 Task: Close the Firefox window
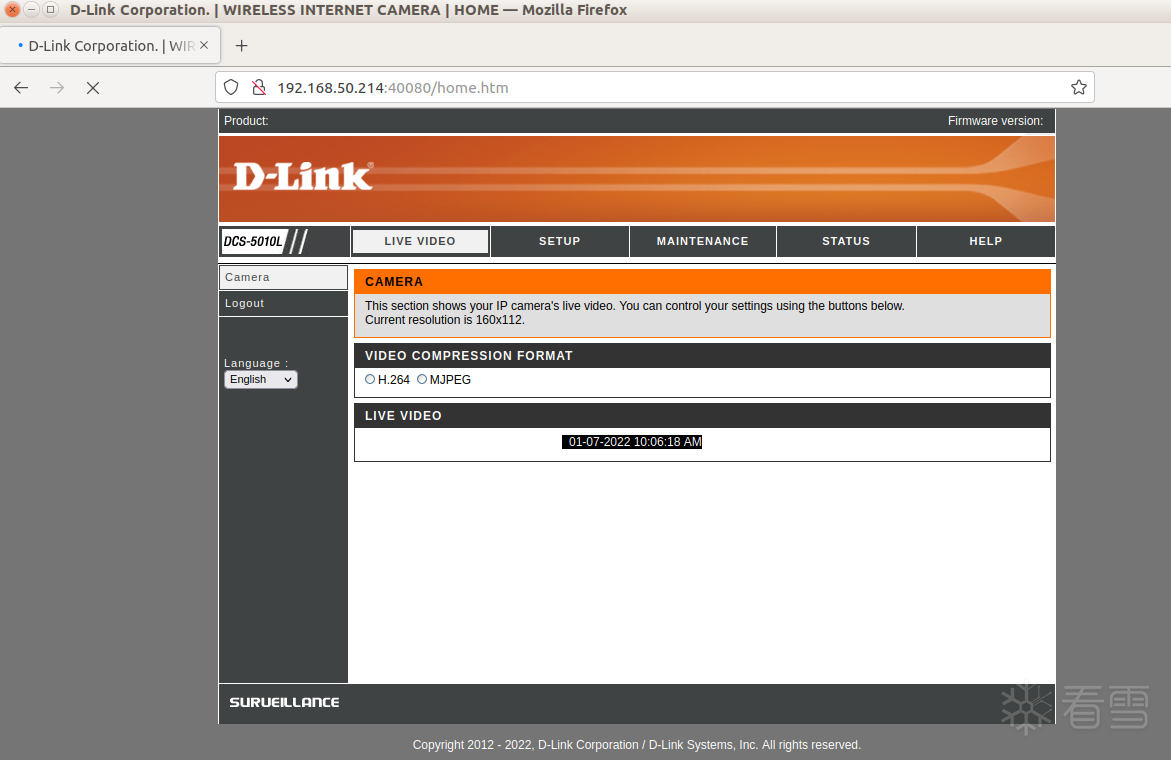[13, 10]
